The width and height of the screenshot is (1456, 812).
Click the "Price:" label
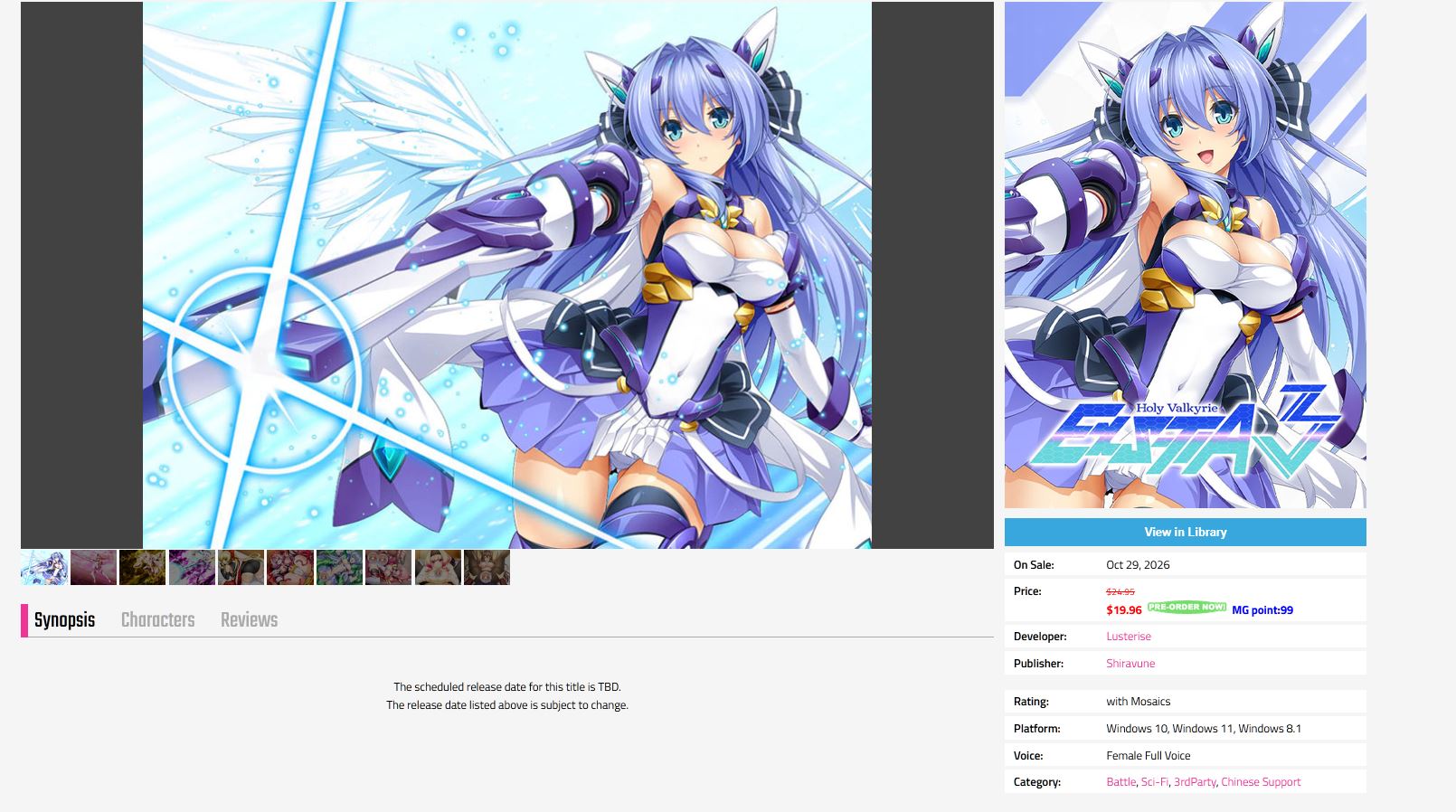(x=1027, y=590)
